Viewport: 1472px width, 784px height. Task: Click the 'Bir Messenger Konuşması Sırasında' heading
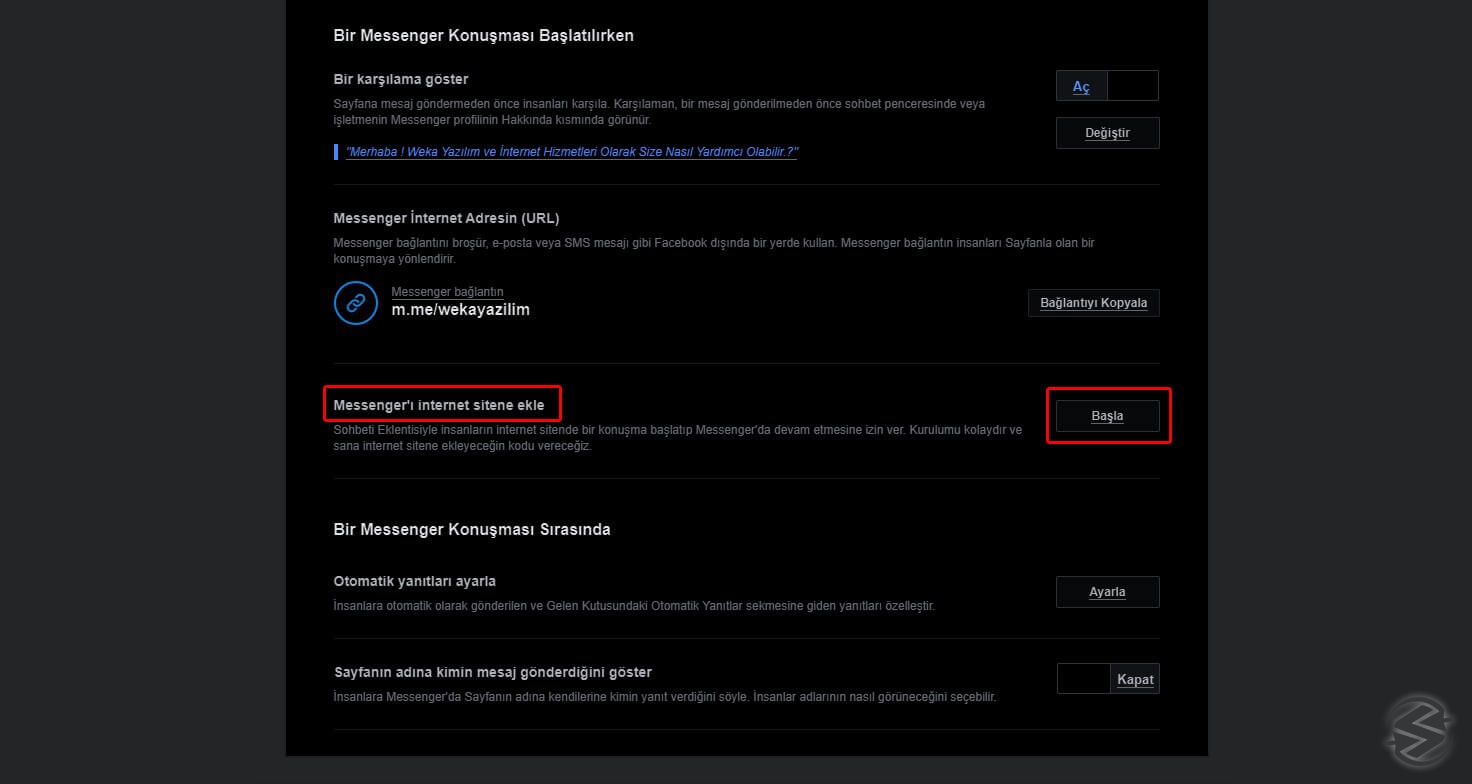pyautogui.click(x=471, y=529)
